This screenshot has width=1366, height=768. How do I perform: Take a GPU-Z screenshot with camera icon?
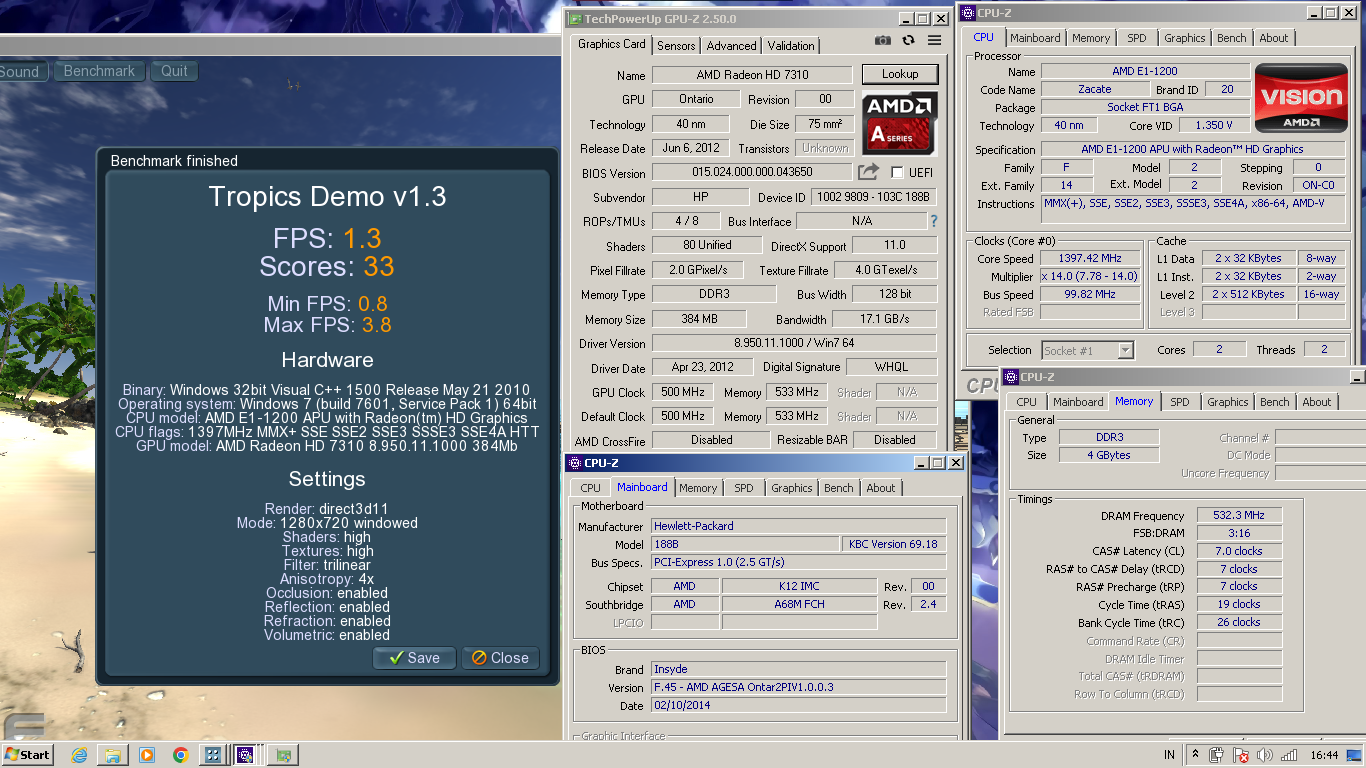[x=882, y=40]
